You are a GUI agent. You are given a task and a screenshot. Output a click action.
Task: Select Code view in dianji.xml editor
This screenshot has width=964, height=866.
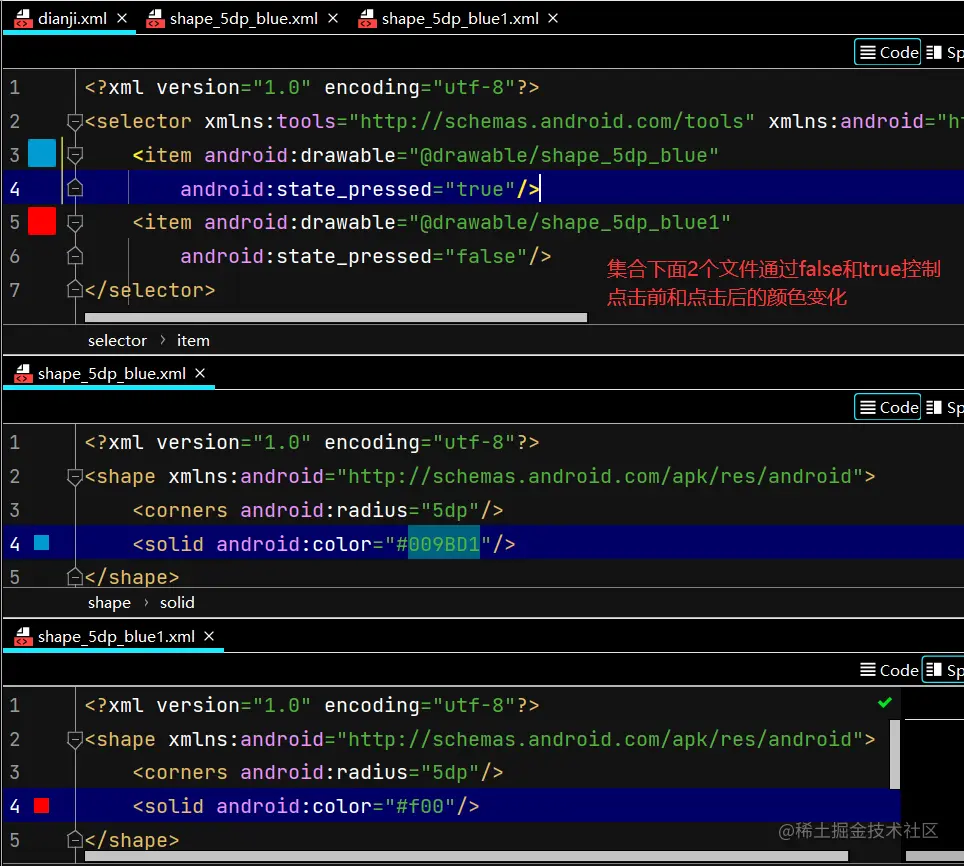click(x=888, y=52)
